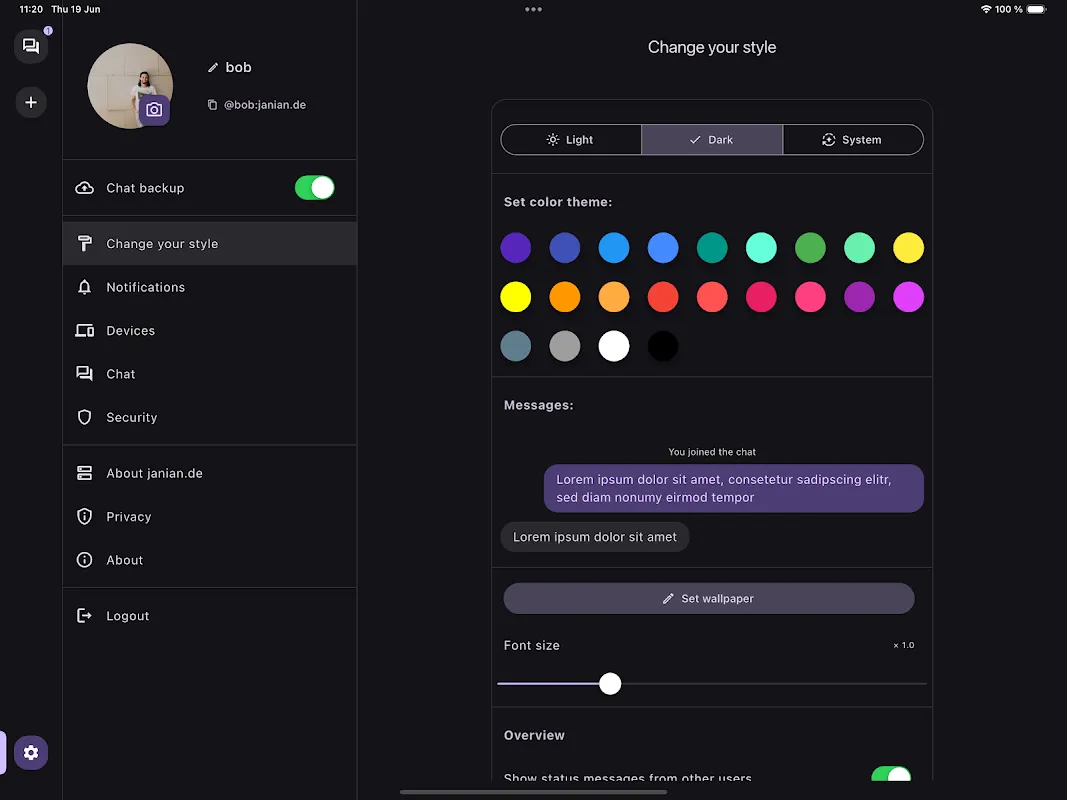Open the chats icon in left rail
Viewport: 1067px width, 800px height.
click(31, 46)
